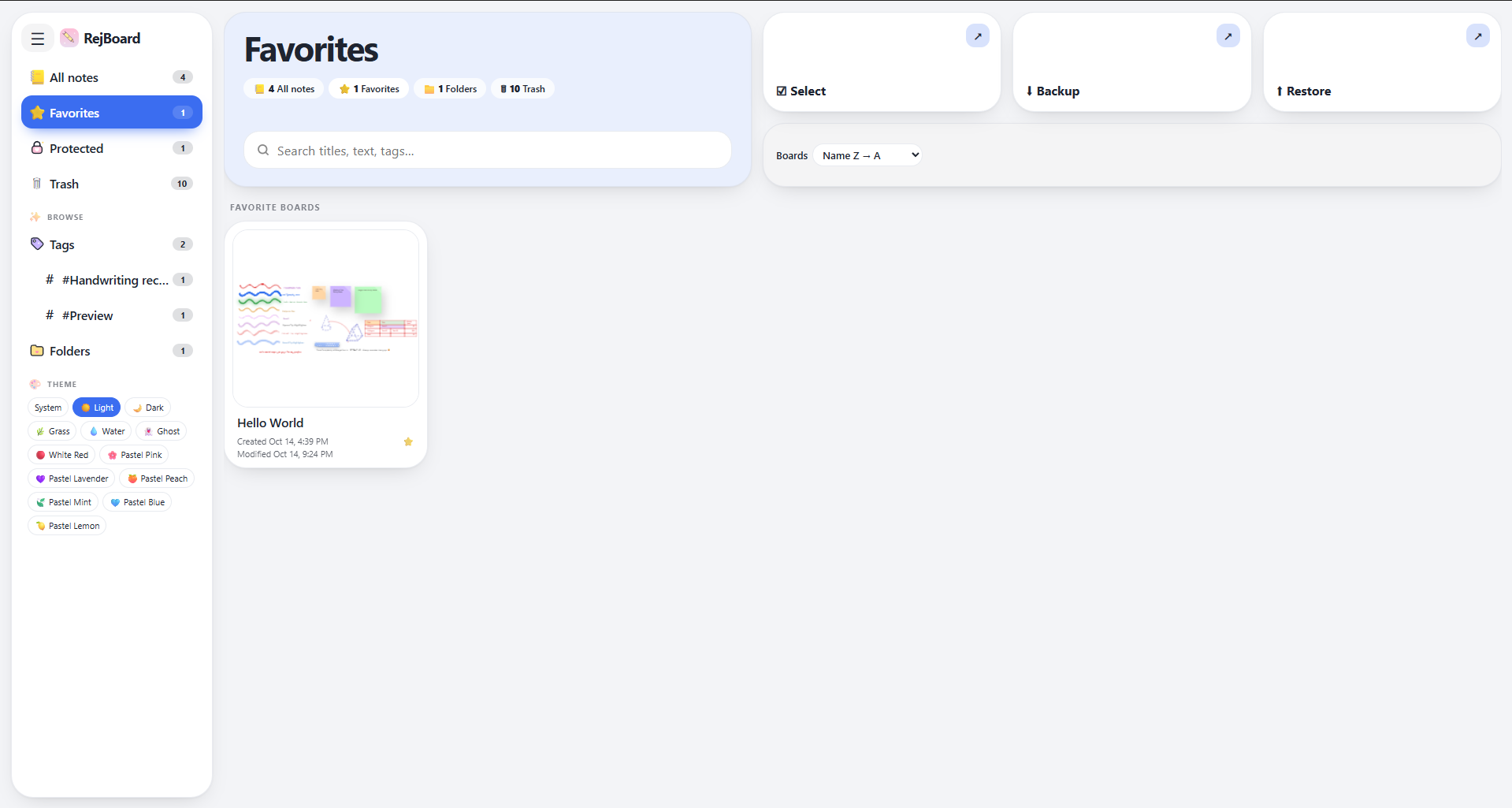Screen dimensions: 1512x808
Task: Apply the Water theme
Action: pos(106,431)
